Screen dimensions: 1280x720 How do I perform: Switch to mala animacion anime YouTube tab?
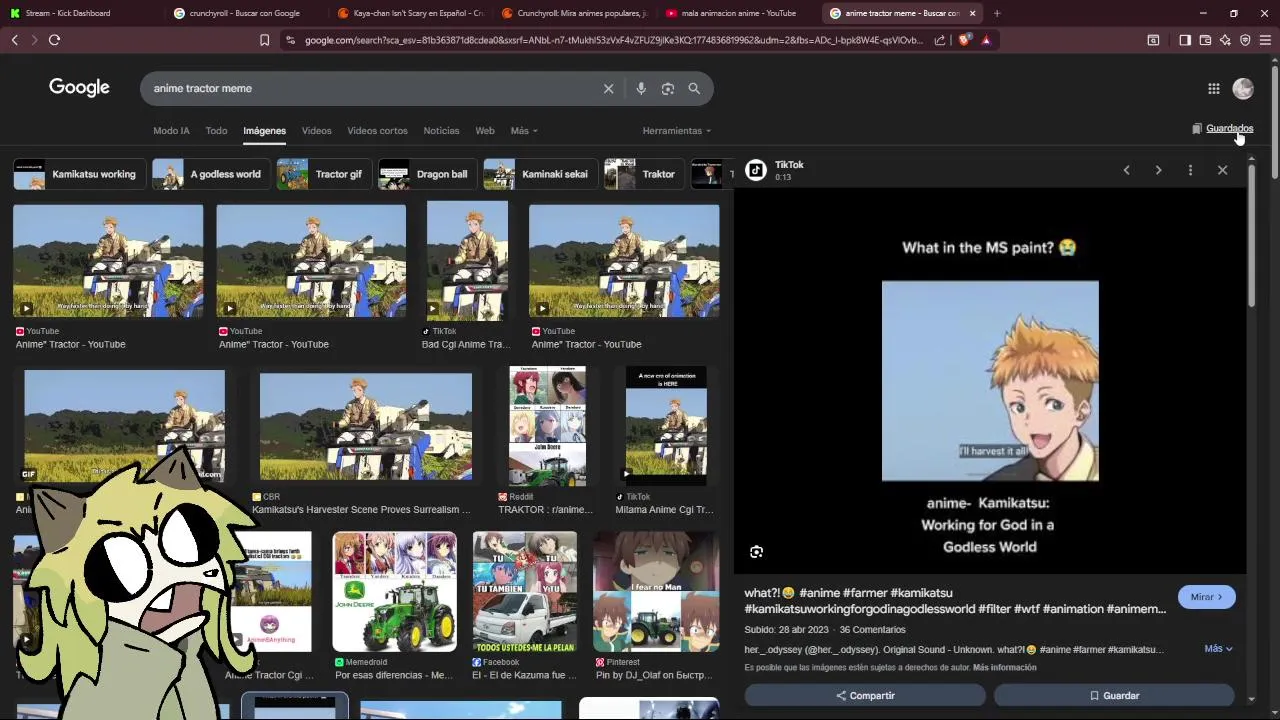pos(738,13)
